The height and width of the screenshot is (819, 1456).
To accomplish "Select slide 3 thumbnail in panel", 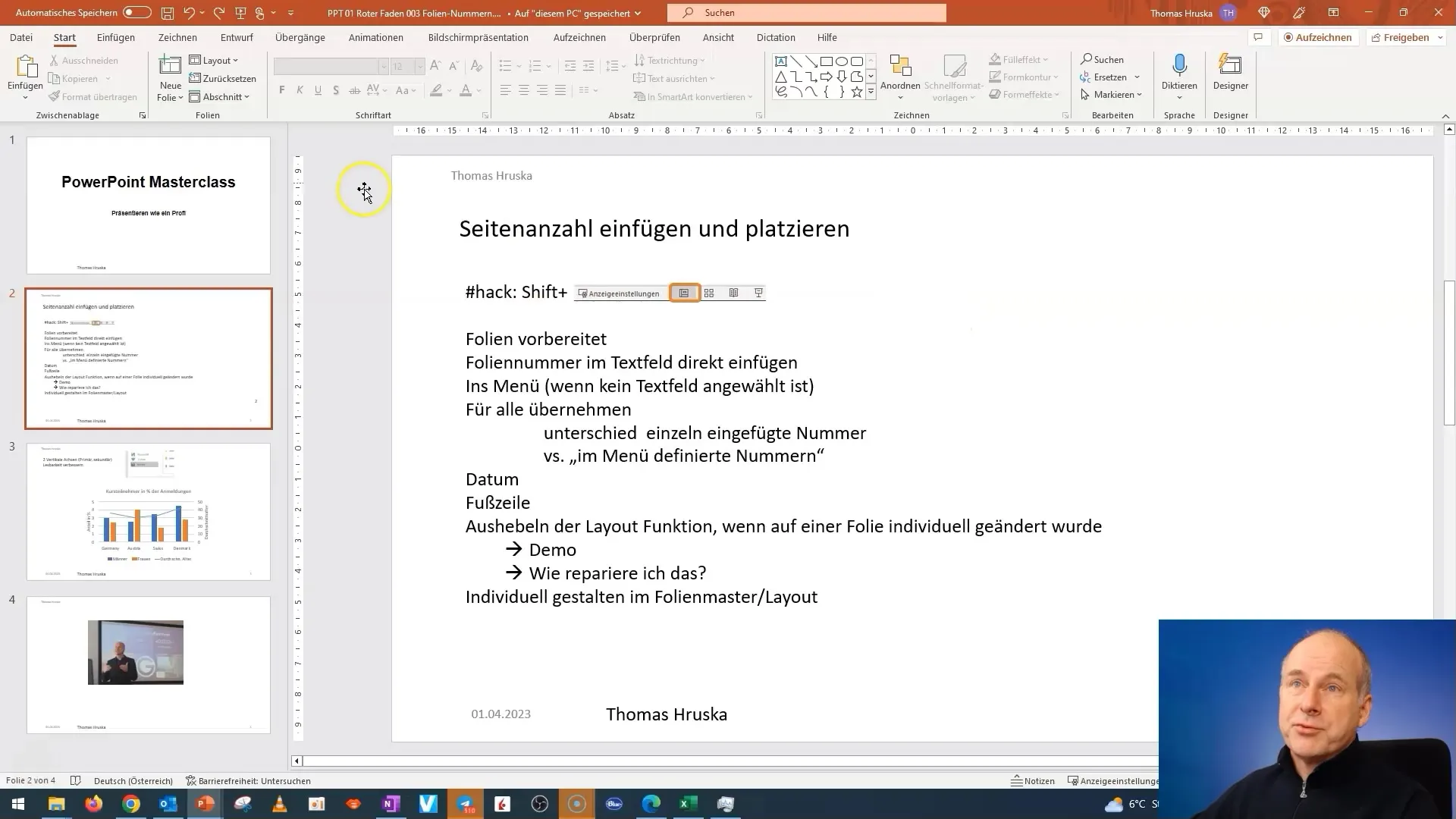I will 148,511.
